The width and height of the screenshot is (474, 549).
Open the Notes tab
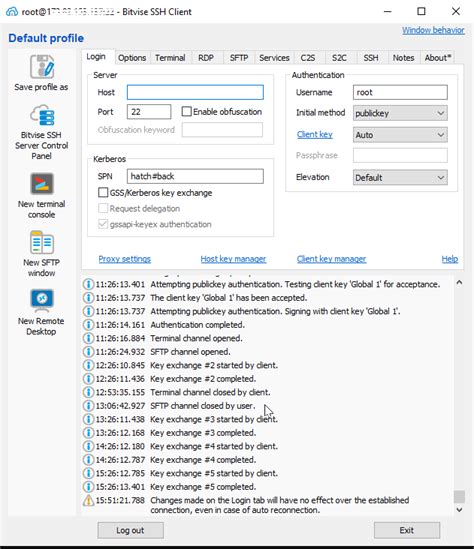[403, 58]
